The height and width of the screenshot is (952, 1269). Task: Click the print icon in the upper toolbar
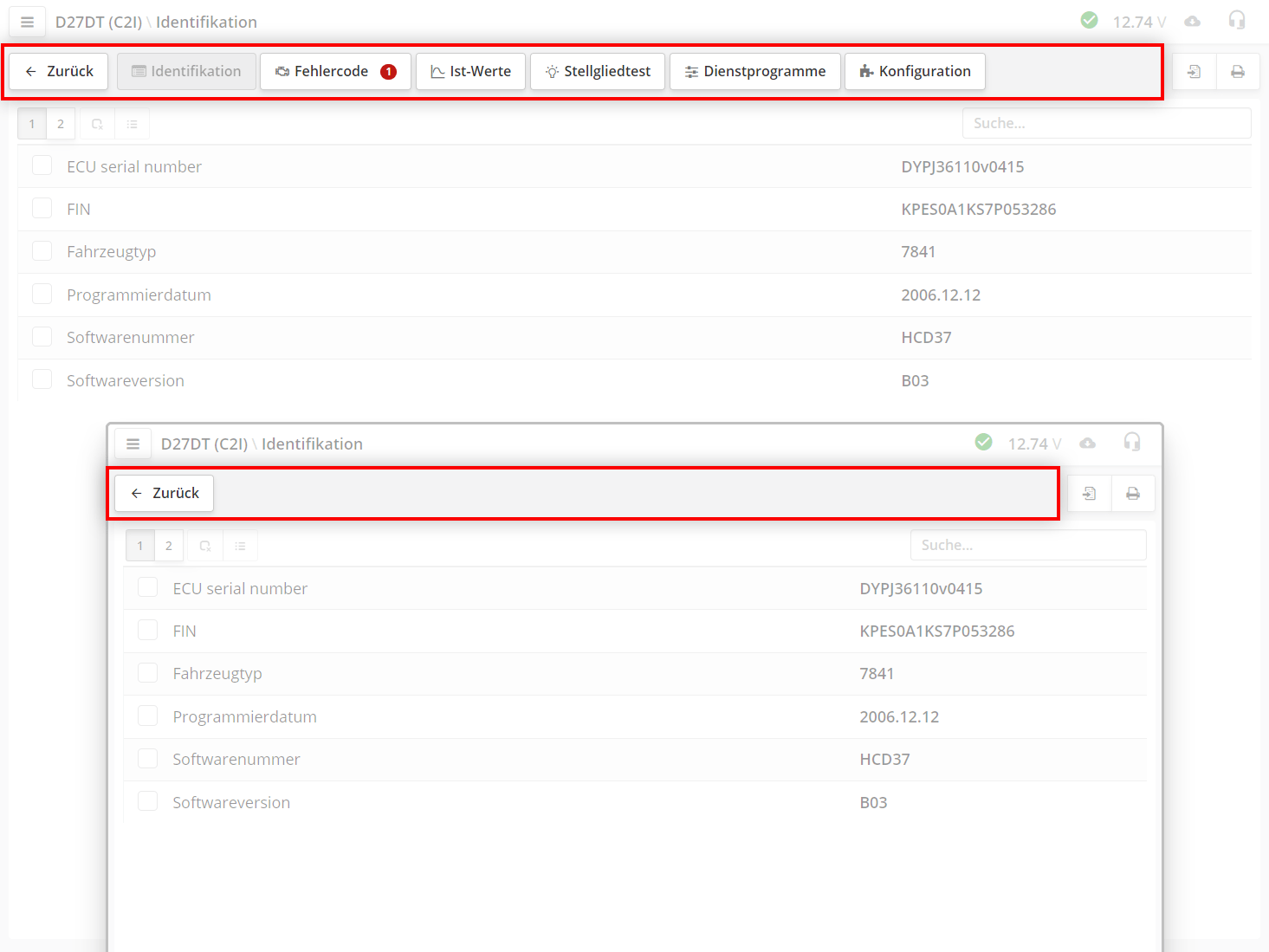point(1238,72)
